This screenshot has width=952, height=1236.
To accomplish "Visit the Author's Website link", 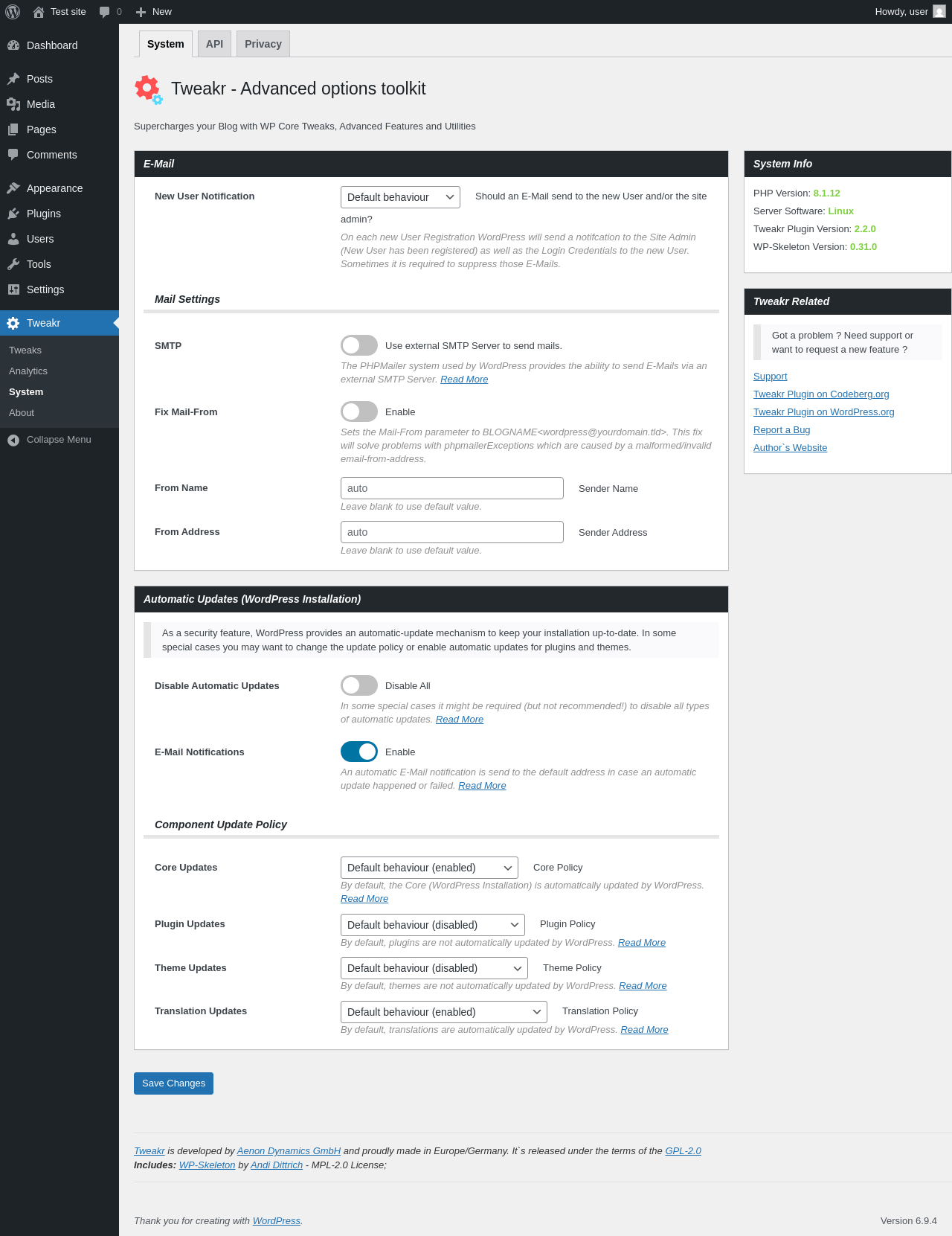I will [790, 448].
